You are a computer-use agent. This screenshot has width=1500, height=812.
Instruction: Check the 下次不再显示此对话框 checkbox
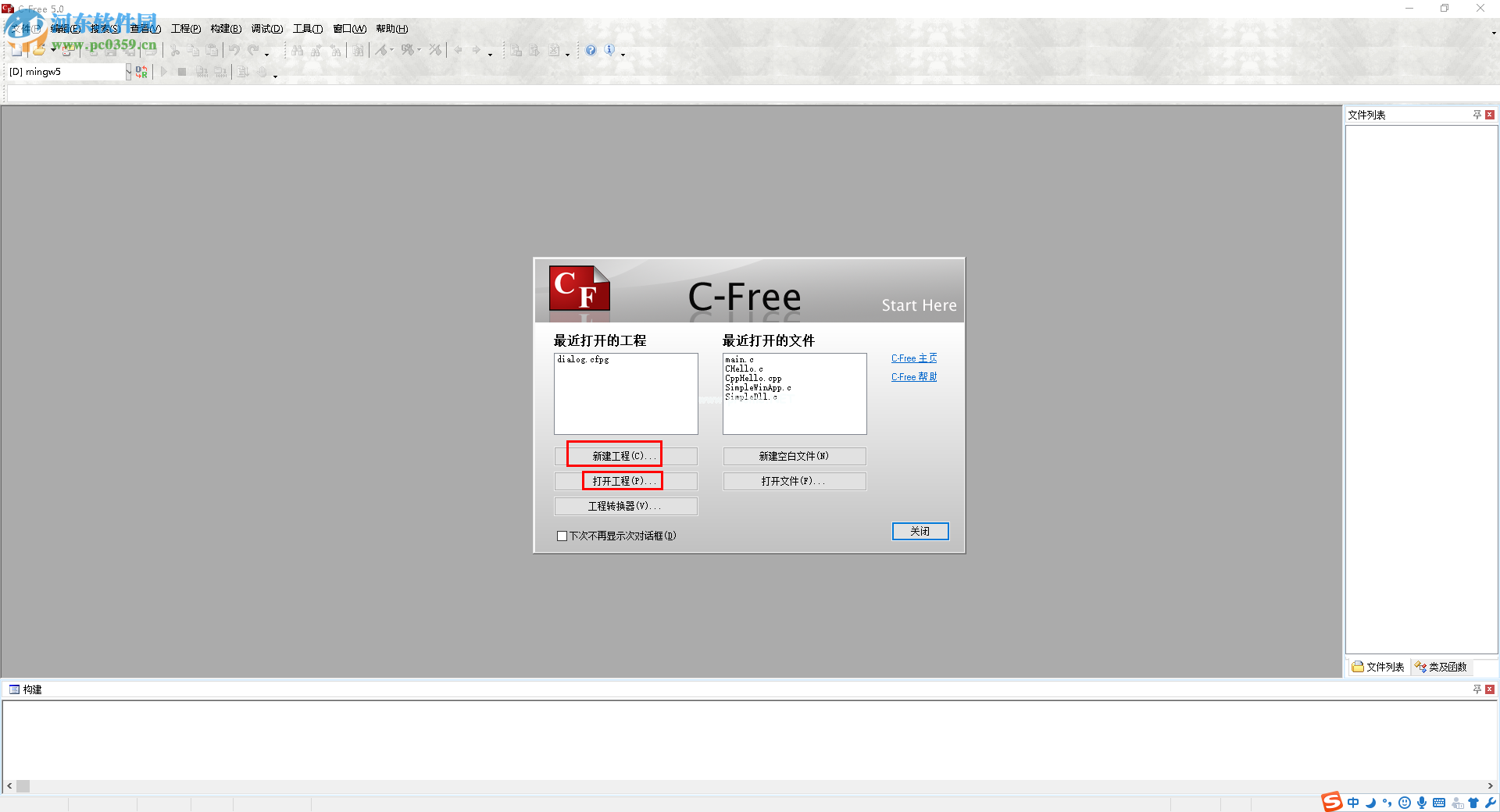pyautogui.click(x=562, y=536)
